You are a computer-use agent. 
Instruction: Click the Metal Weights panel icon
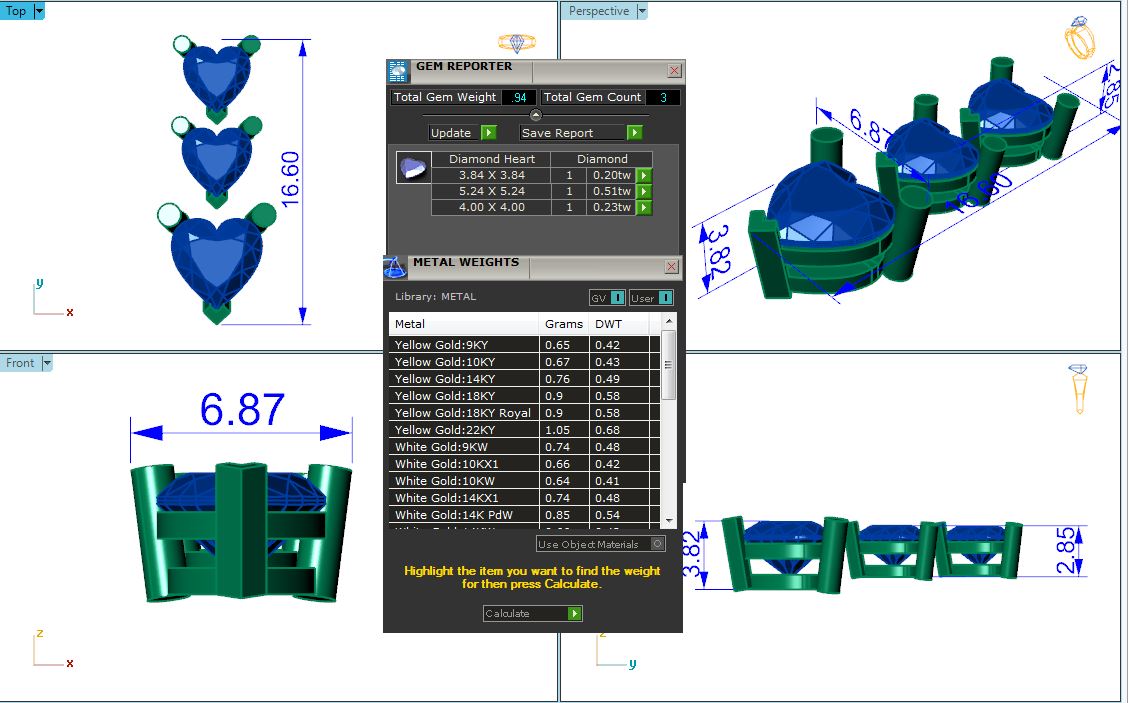[396, 268]
